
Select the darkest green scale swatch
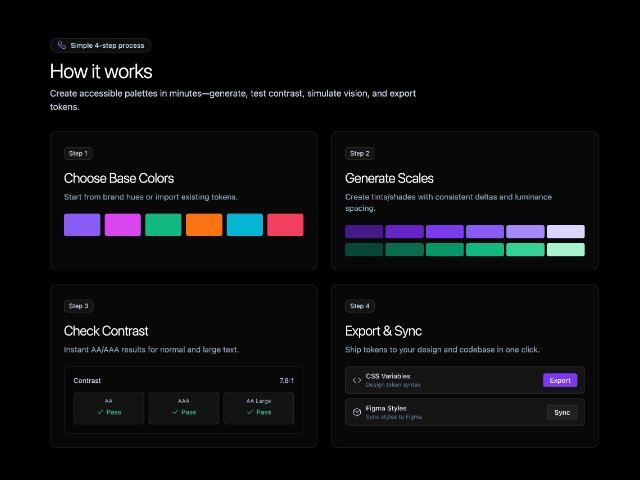click(x=364, y=249)
